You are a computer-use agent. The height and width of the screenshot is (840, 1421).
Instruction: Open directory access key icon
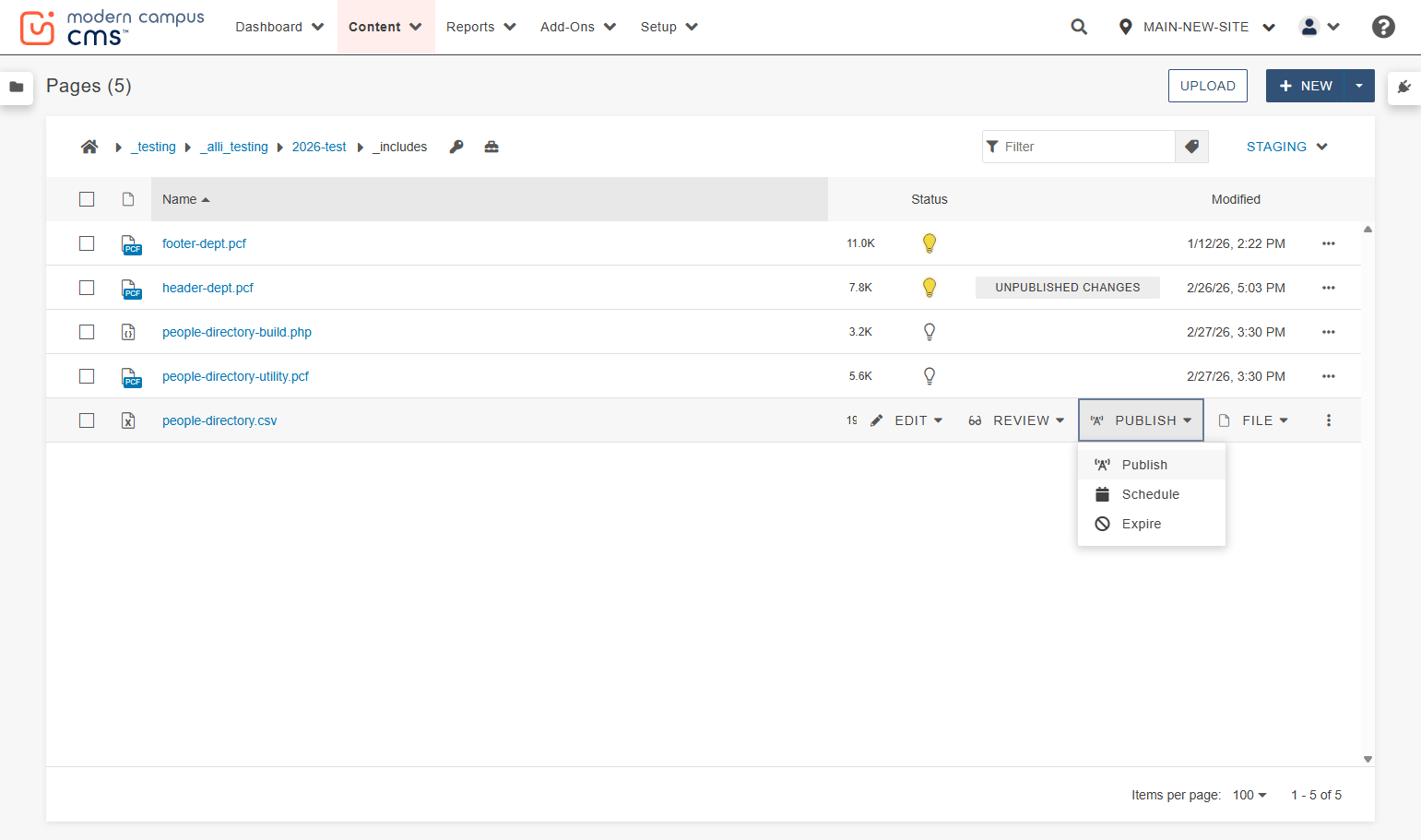[x=456, y=147]
